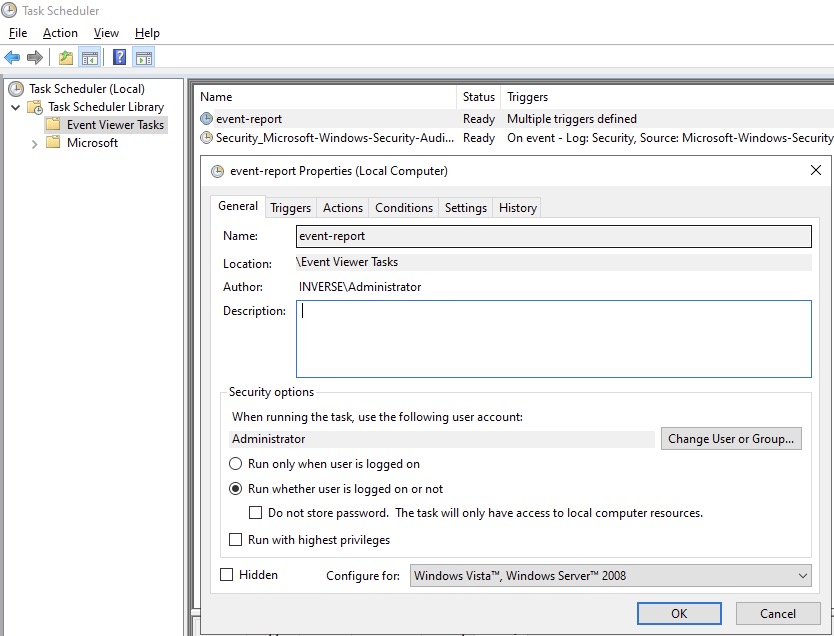Viewport: 834px width, 636px height.
Task: Open the Configure for dropdown
Action: (x=802, y=575)
